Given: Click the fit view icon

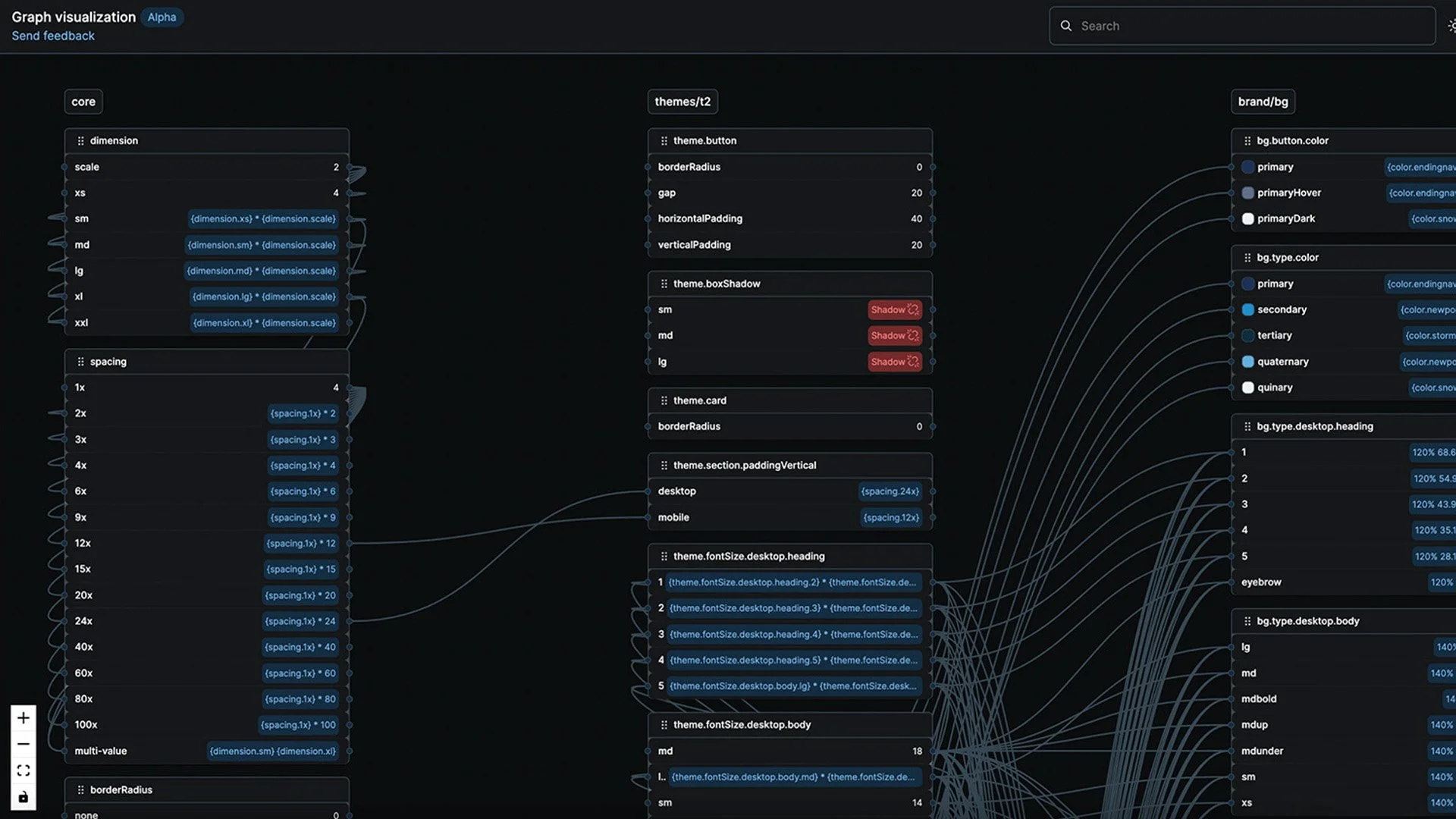Looking at the screenshot, I should point(24,770).
